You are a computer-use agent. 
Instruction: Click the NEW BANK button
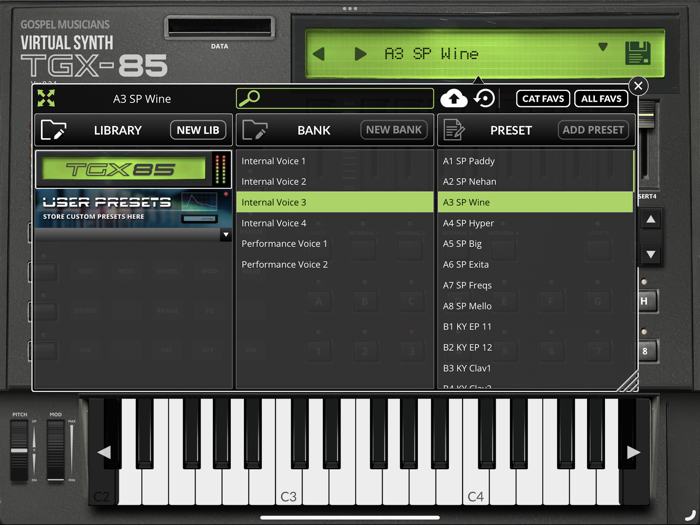pyautogui.click(x=394, y=130)
